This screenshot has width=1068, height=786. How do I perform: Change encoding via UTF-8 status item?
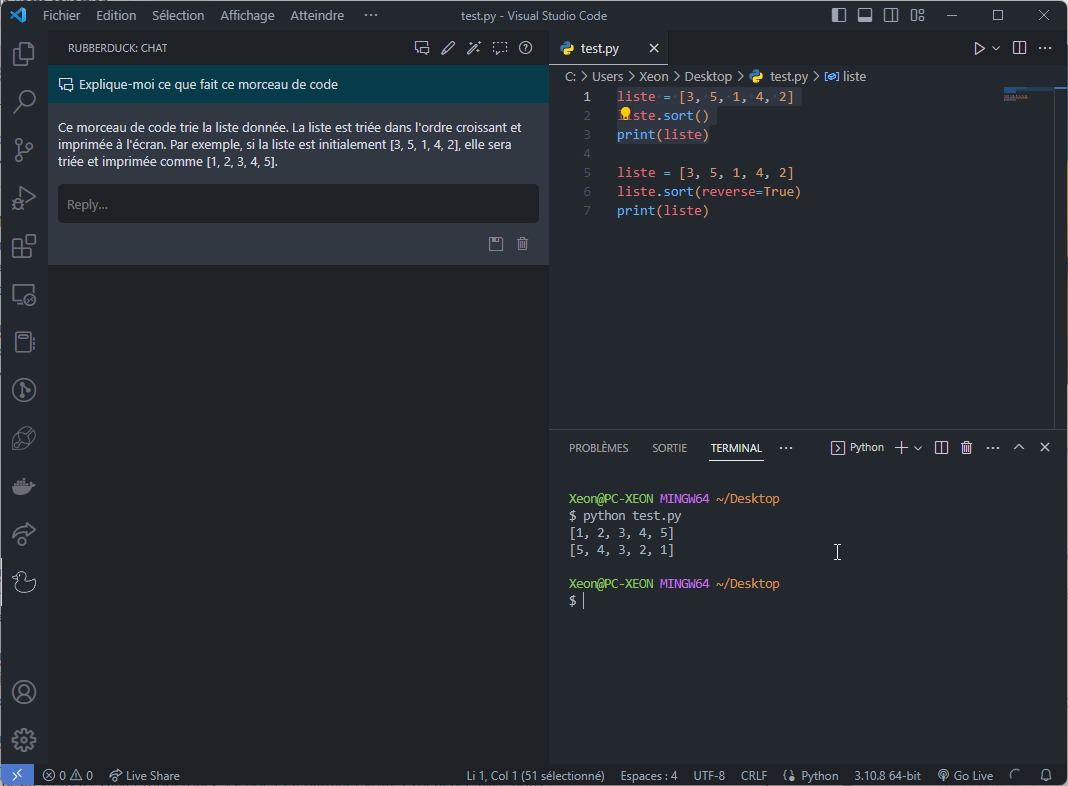point(709,775)
